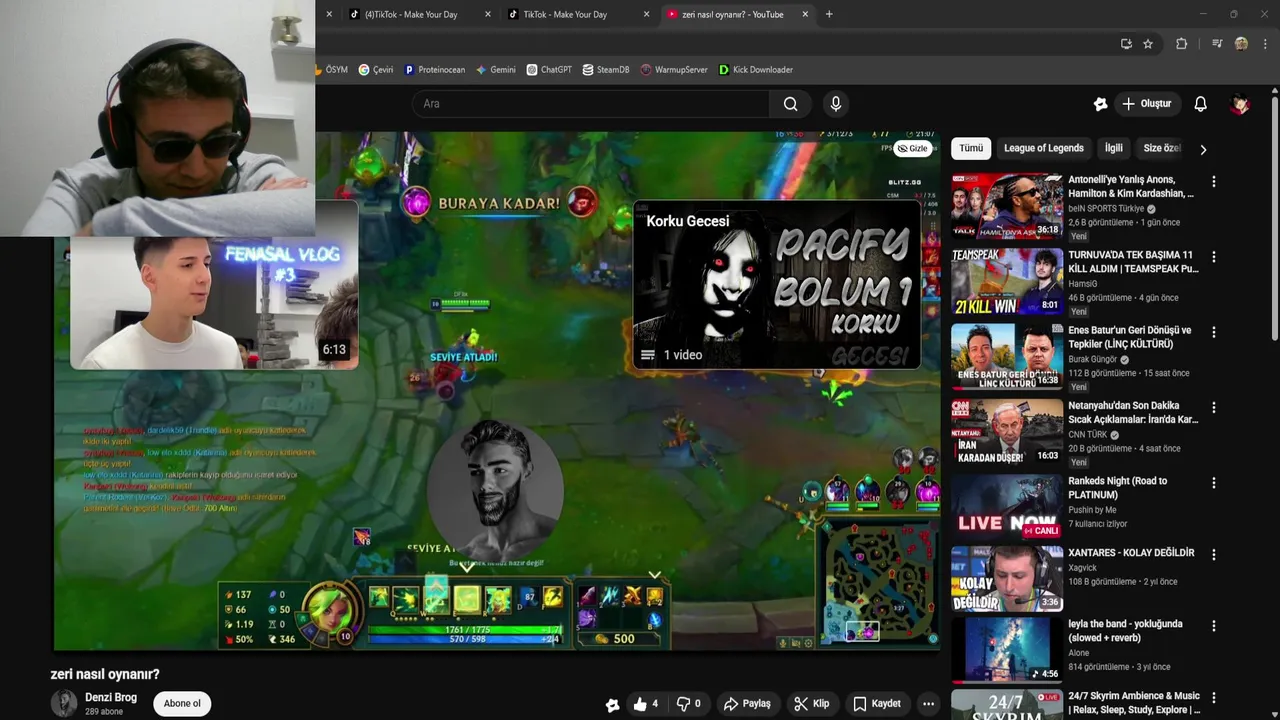Open options menu for Antonelli'ye Yanlış Anons

pyautogui.click(x=1213, y=182)
